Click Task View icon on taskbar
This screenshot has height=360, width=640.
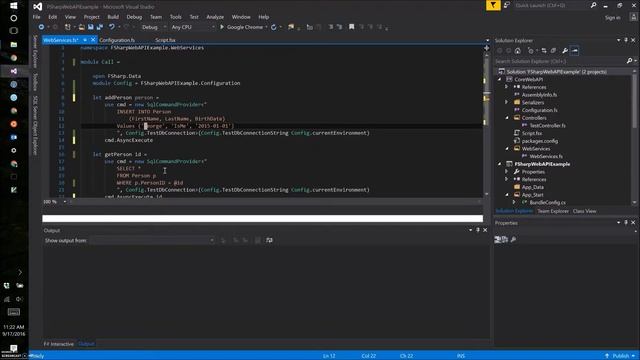click(x=13, y=31)
